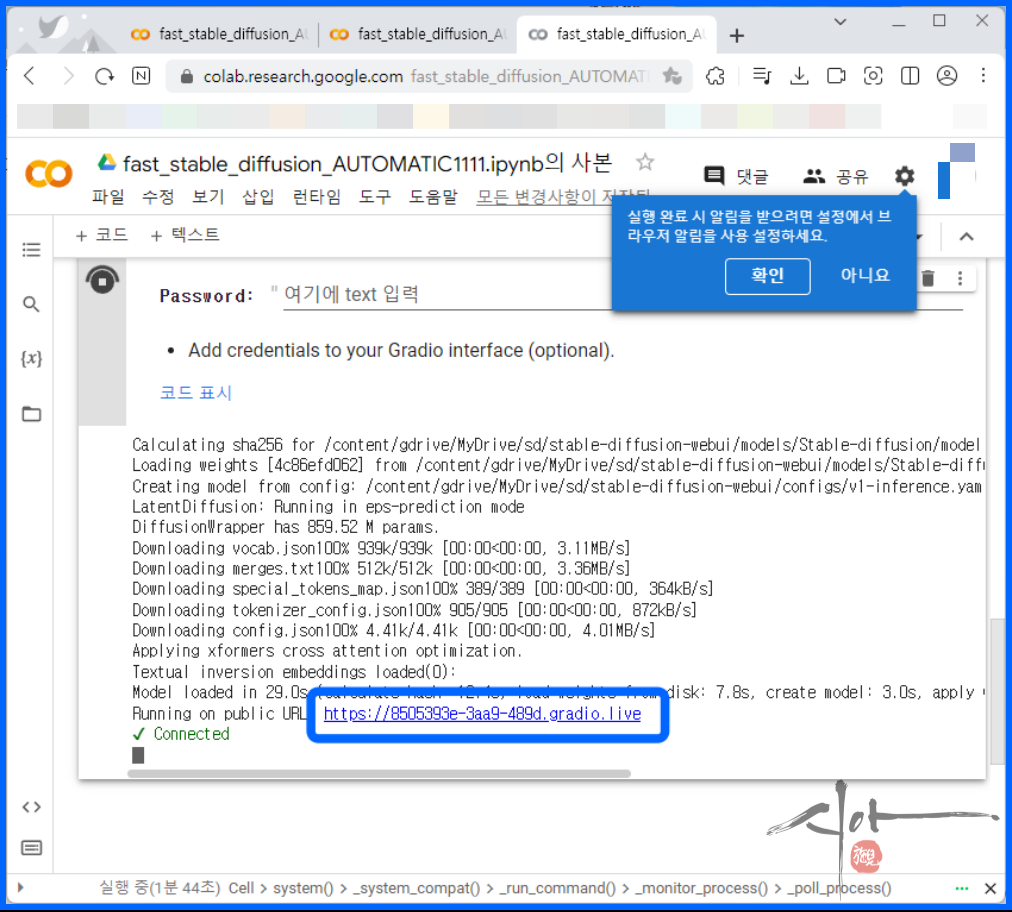1012x912 pixels.
Task: Open the 보기 menu
Action: [208, 196]
